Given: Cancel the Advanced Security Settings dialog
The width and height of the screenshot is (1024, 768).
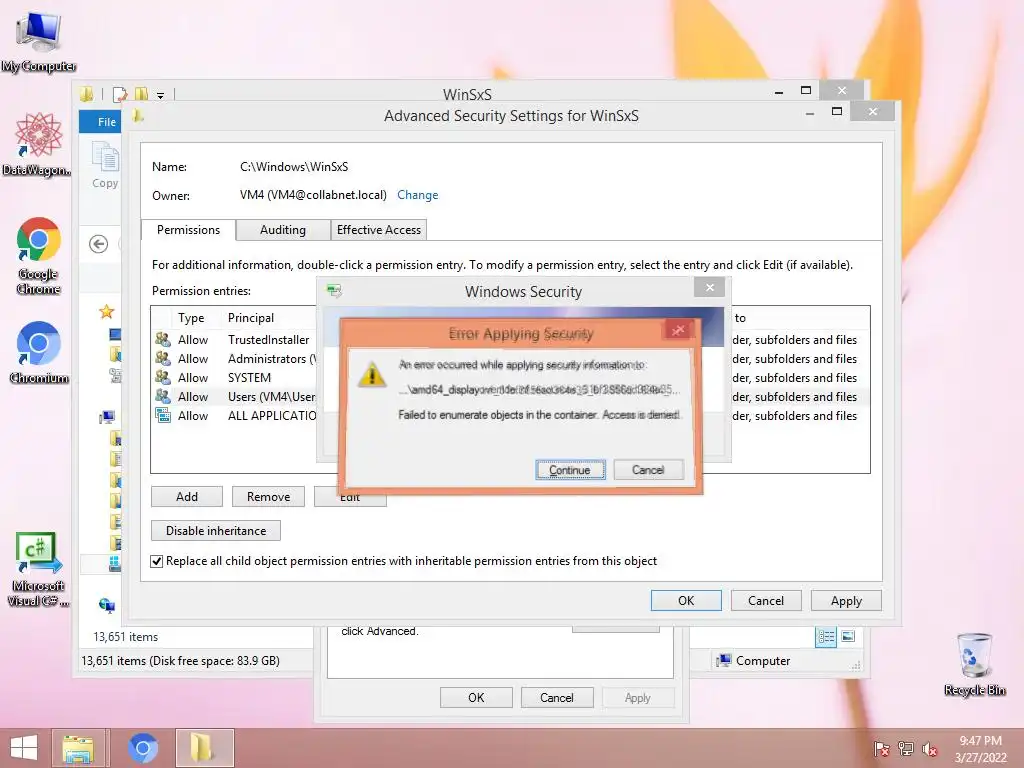Looking at the screenshot, I should (765, 600).
